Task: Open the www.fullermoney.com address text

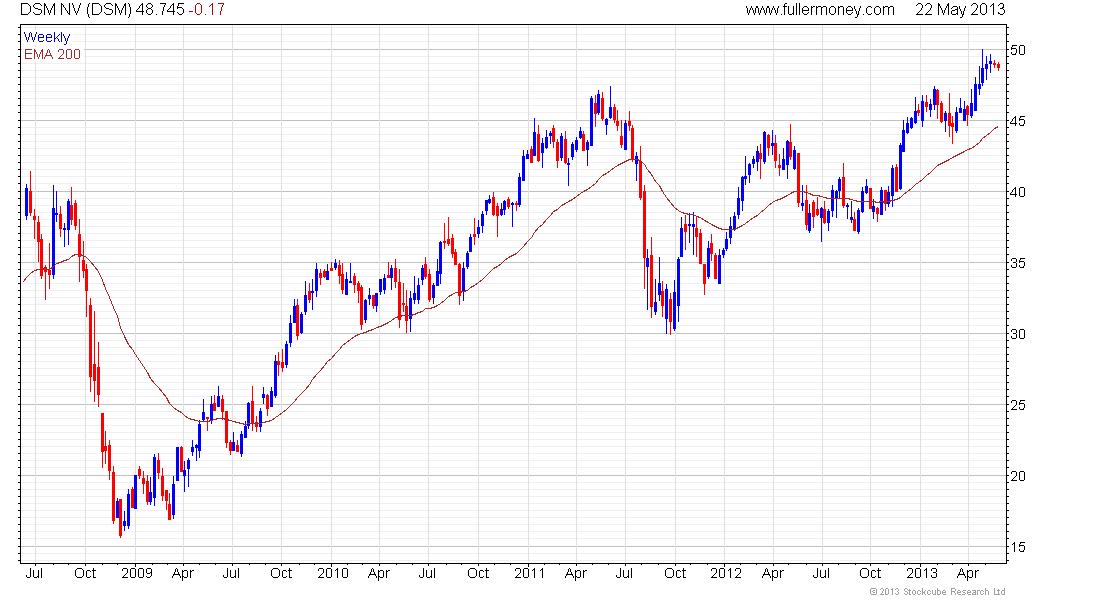Action: pyautogui.click(x=820, y=10)
